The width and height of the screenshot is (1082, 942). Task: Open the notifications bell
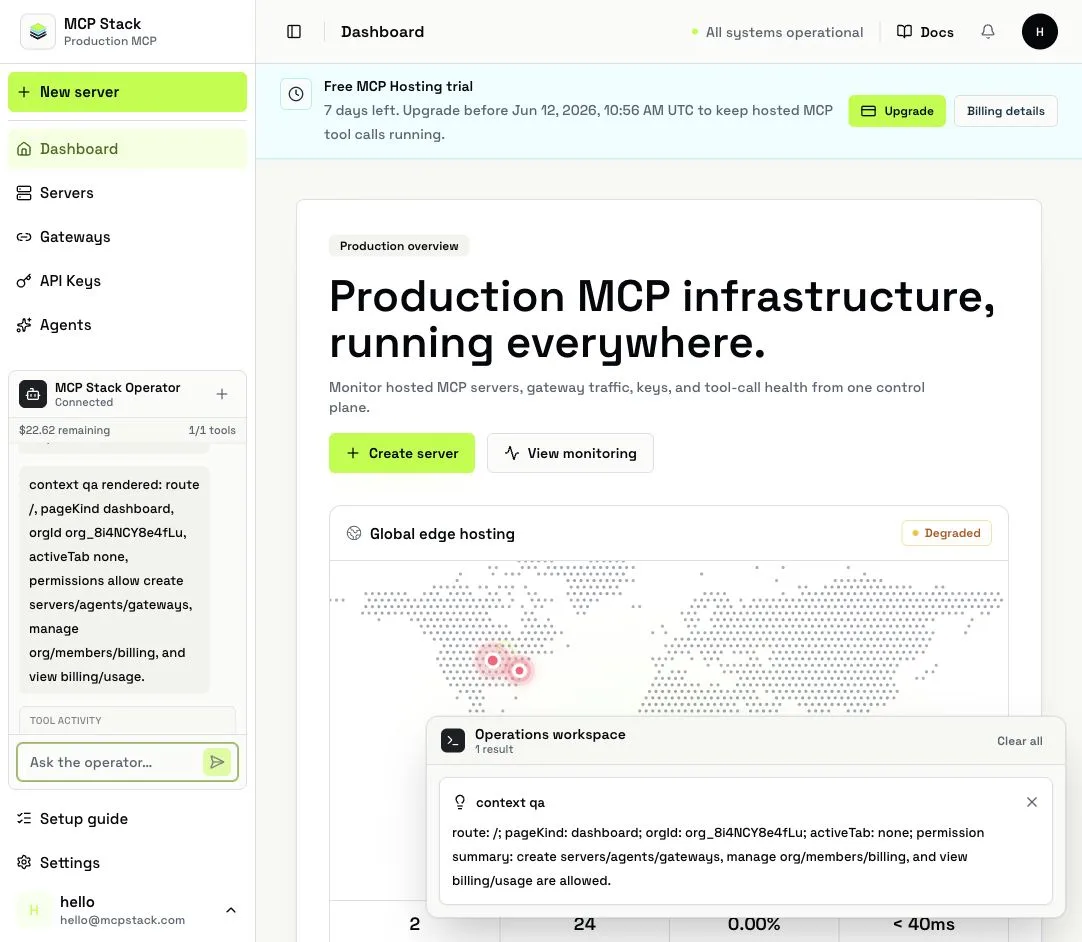pos(988,32)
